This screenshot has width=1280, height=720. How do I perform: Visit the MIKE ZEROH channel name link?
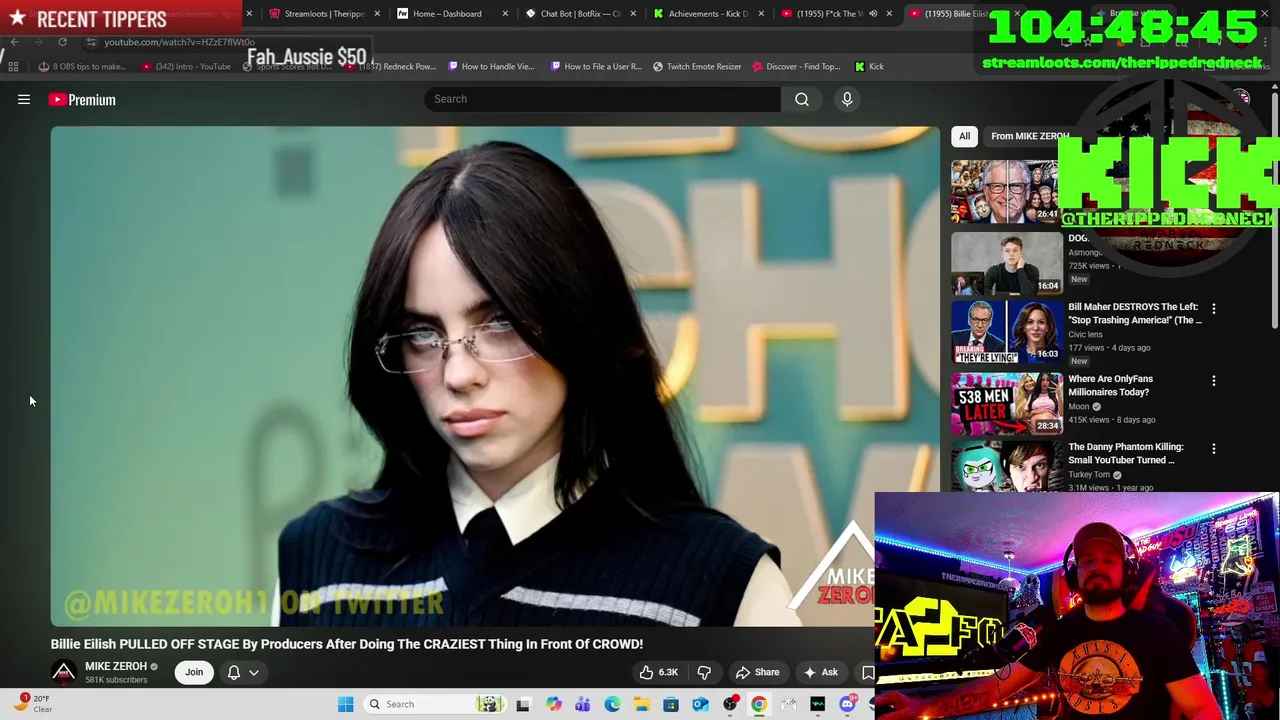116,666
